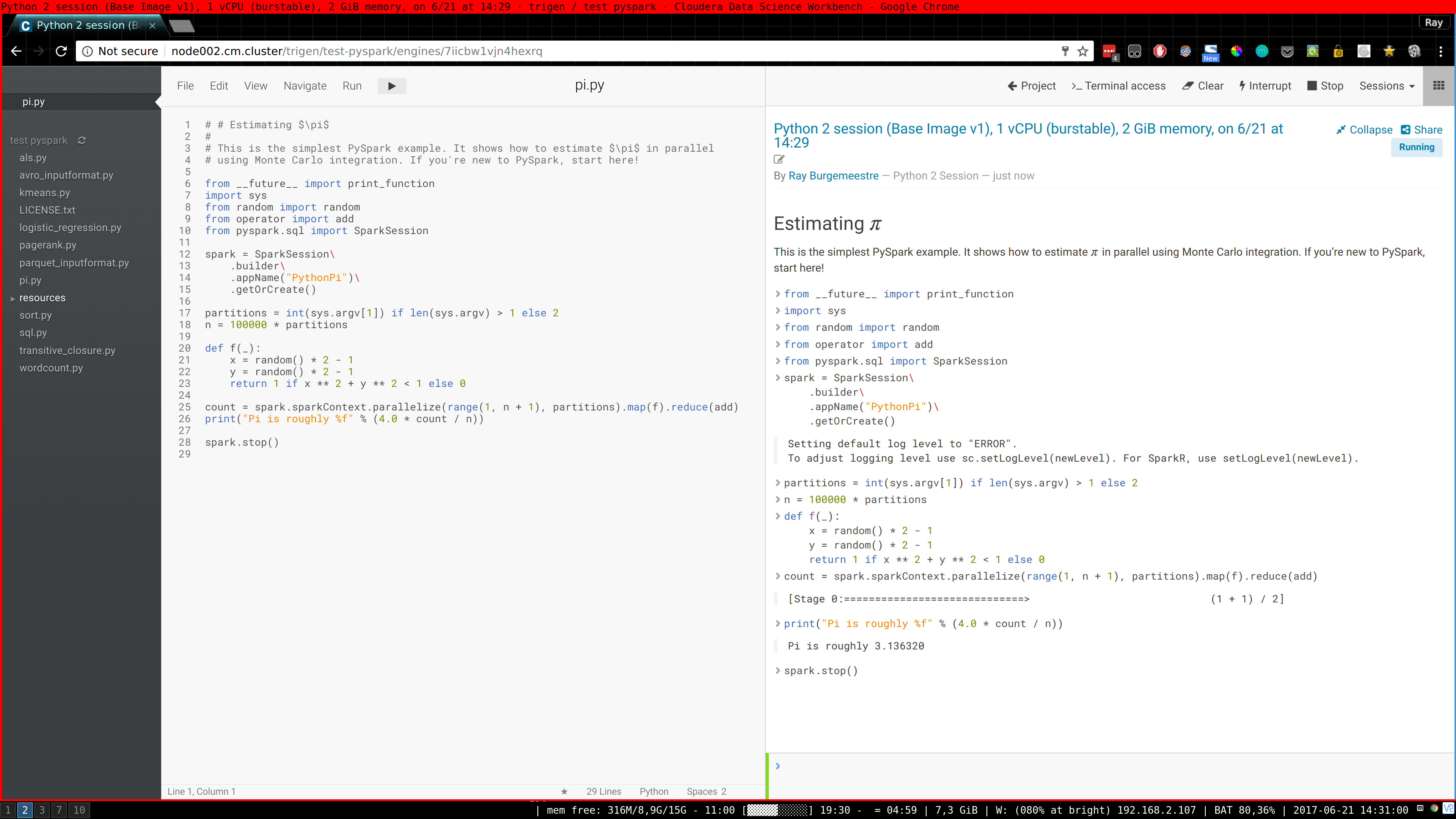Click the yellow padlock @ extension icon
This screenshot has height=819, width=1456.
(x=1338, y=52)
